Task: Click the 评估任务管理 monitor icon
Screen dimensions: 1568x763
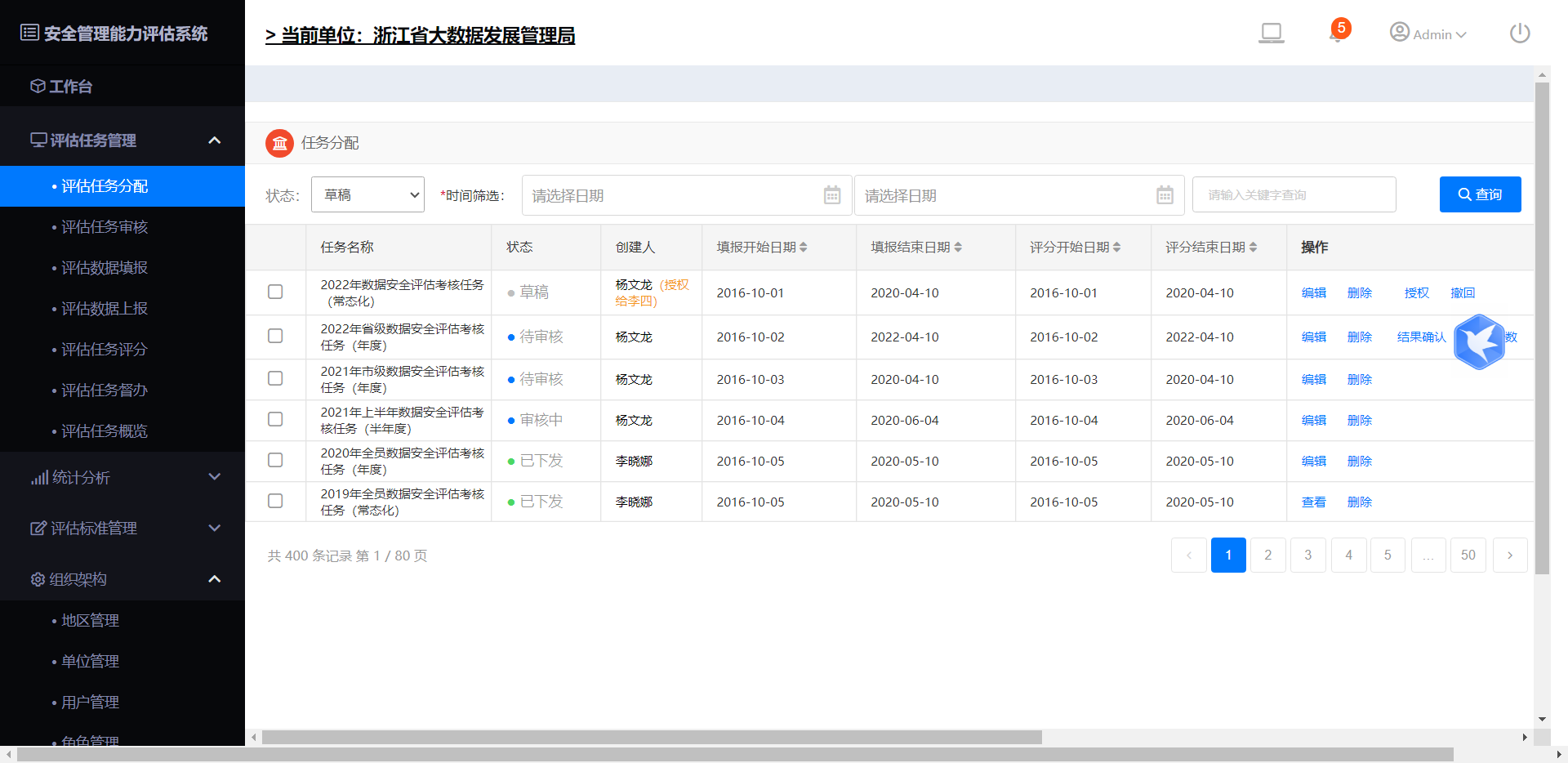Action: [38, 140]
